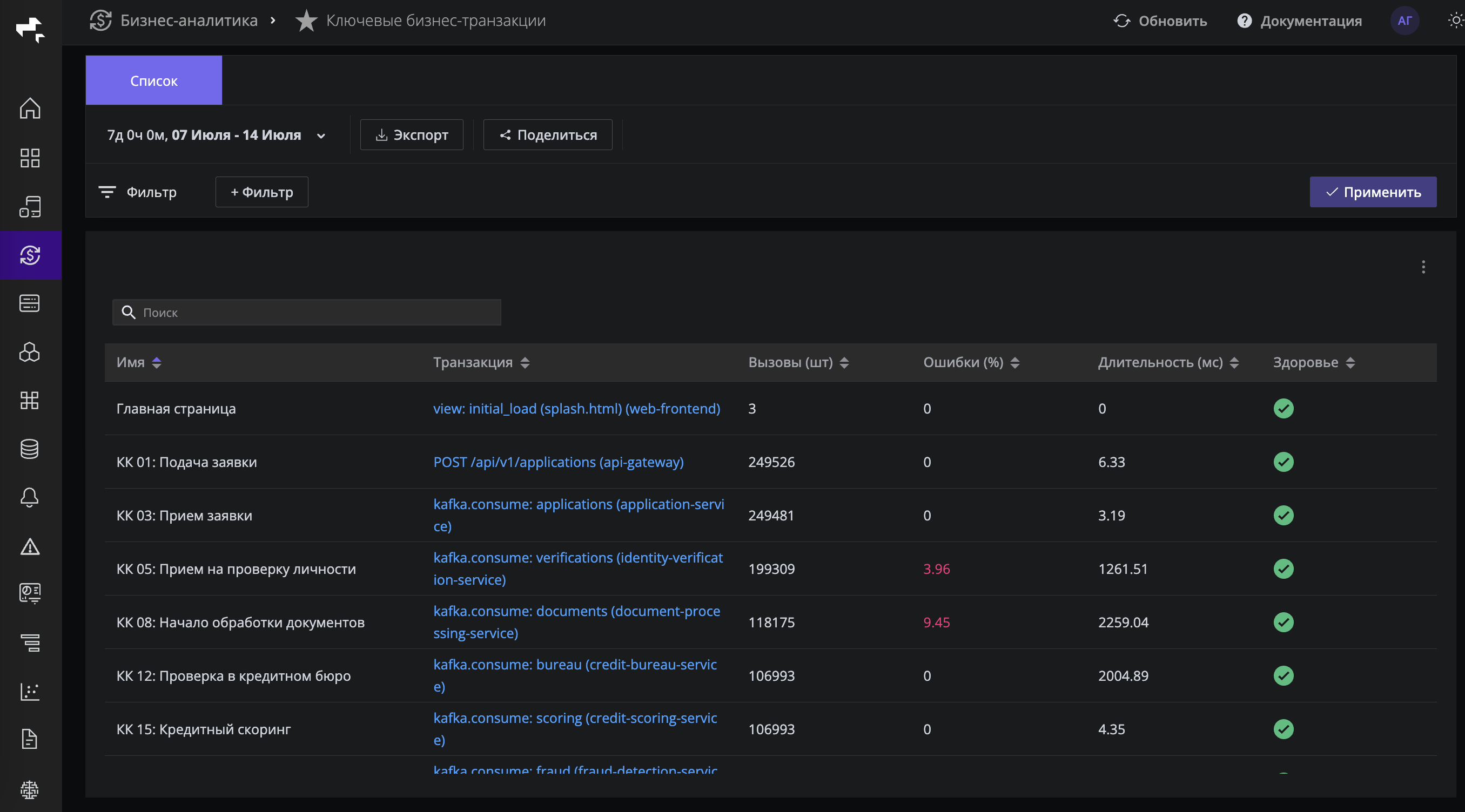Click the scatter chart icon in sidebar
This screenshot has width=1465, height=812.
tap(30, 692)
